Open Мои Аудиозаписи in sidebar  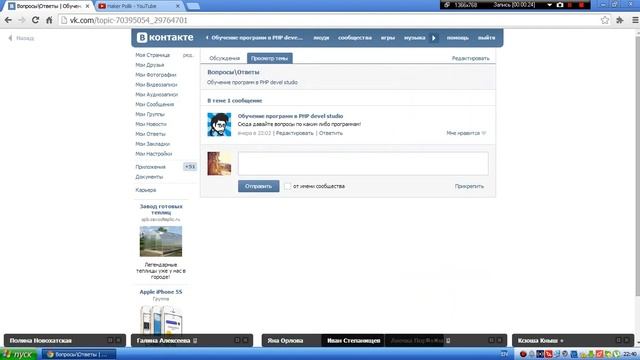click(157, 94)
